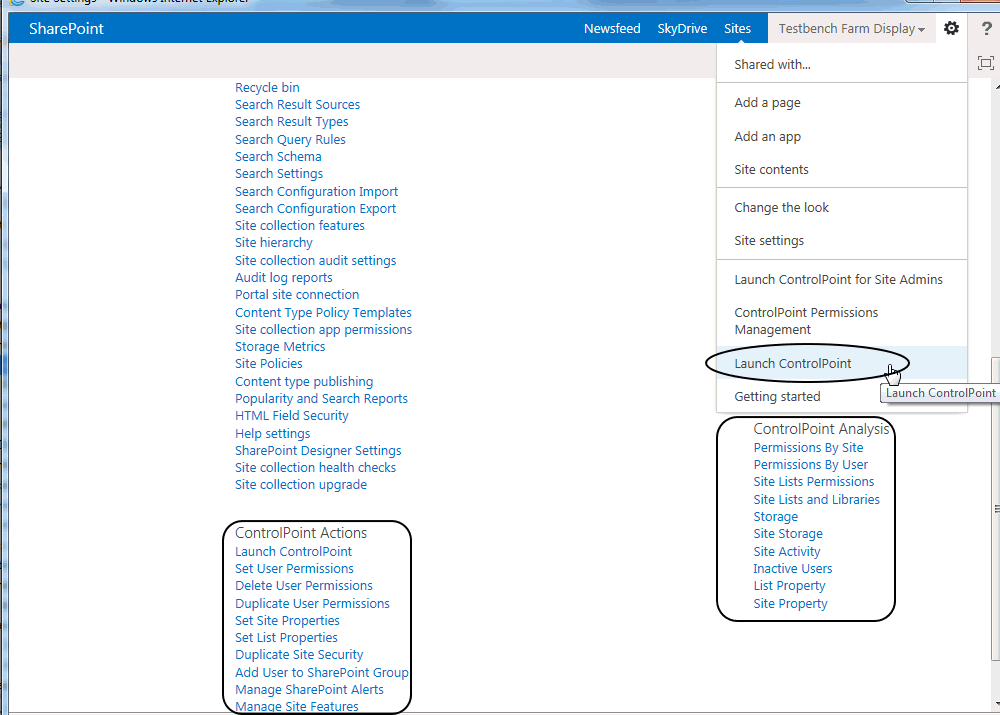The height and width of the screenshot is (715, 1000).
Task: Open the Settings gear menu
Action: pyautogui.click(x=951, y=29)
